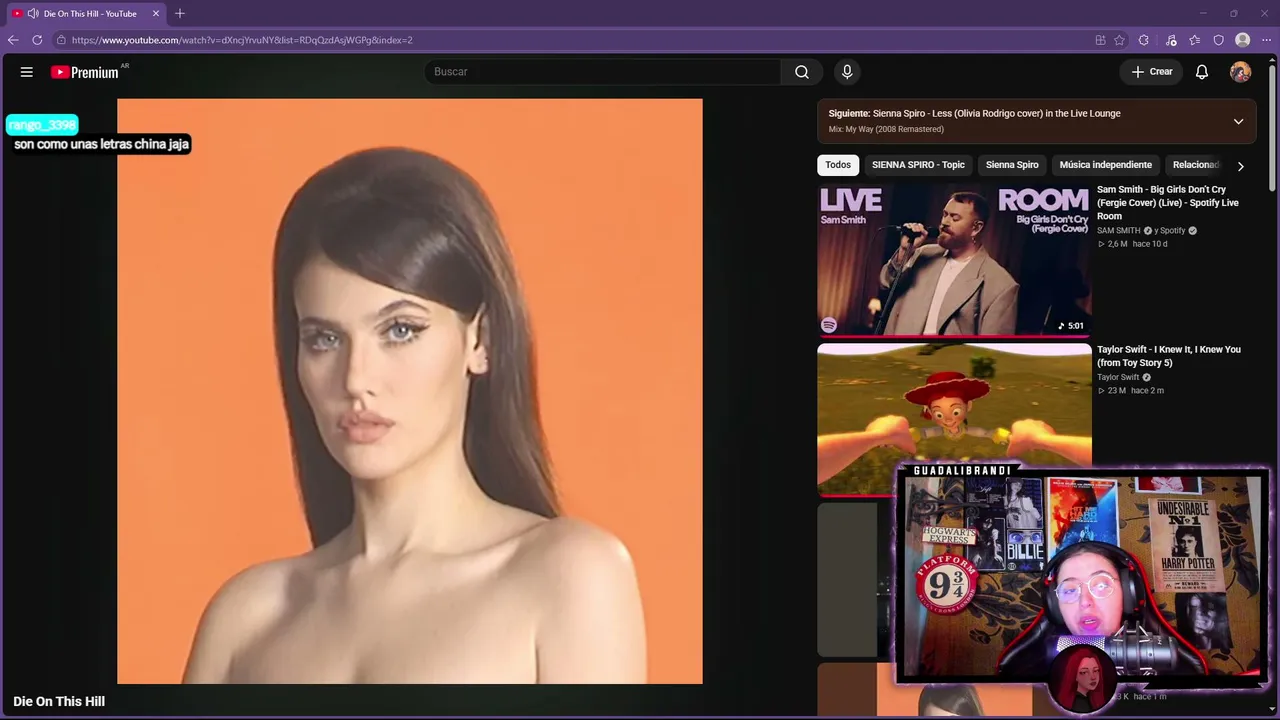This screenshot has height=720, width=1280.
Task: Click the Mix: My Way (2008 Remastered) text
Action: pos(886,129)
